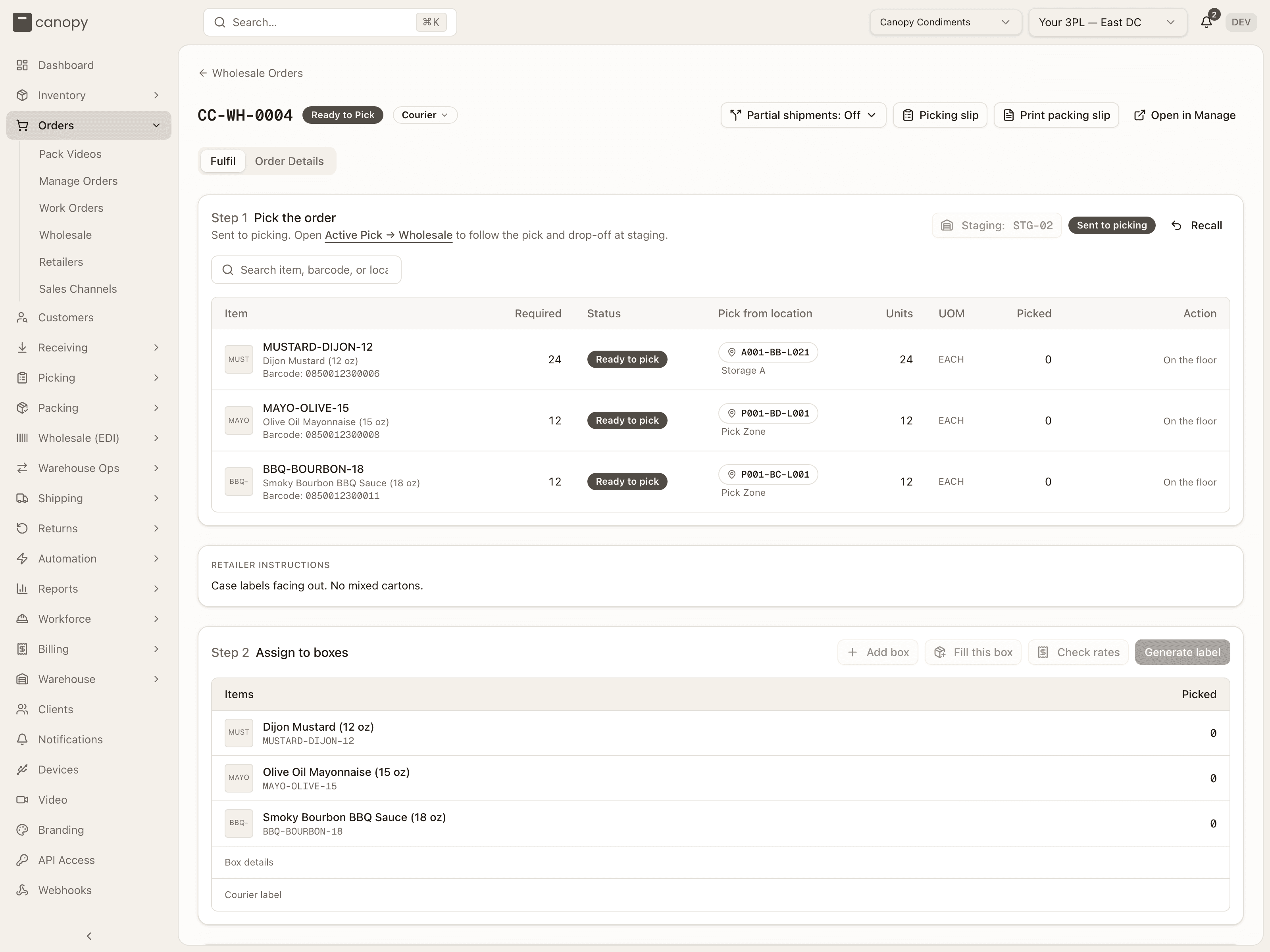The height and width of the screenshot is (952, 1270).
Task: Click the Clients people icon
Action: coord(22,709)
